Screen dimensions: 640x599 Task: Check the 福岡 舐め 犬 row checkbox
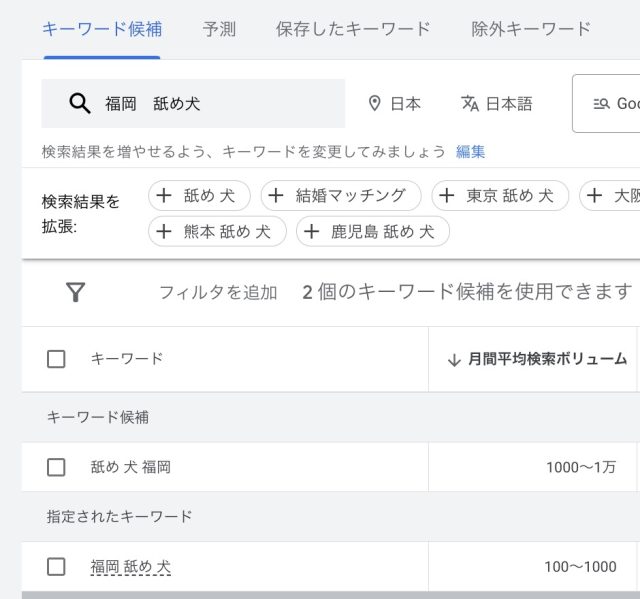click(x=56, y=567)
